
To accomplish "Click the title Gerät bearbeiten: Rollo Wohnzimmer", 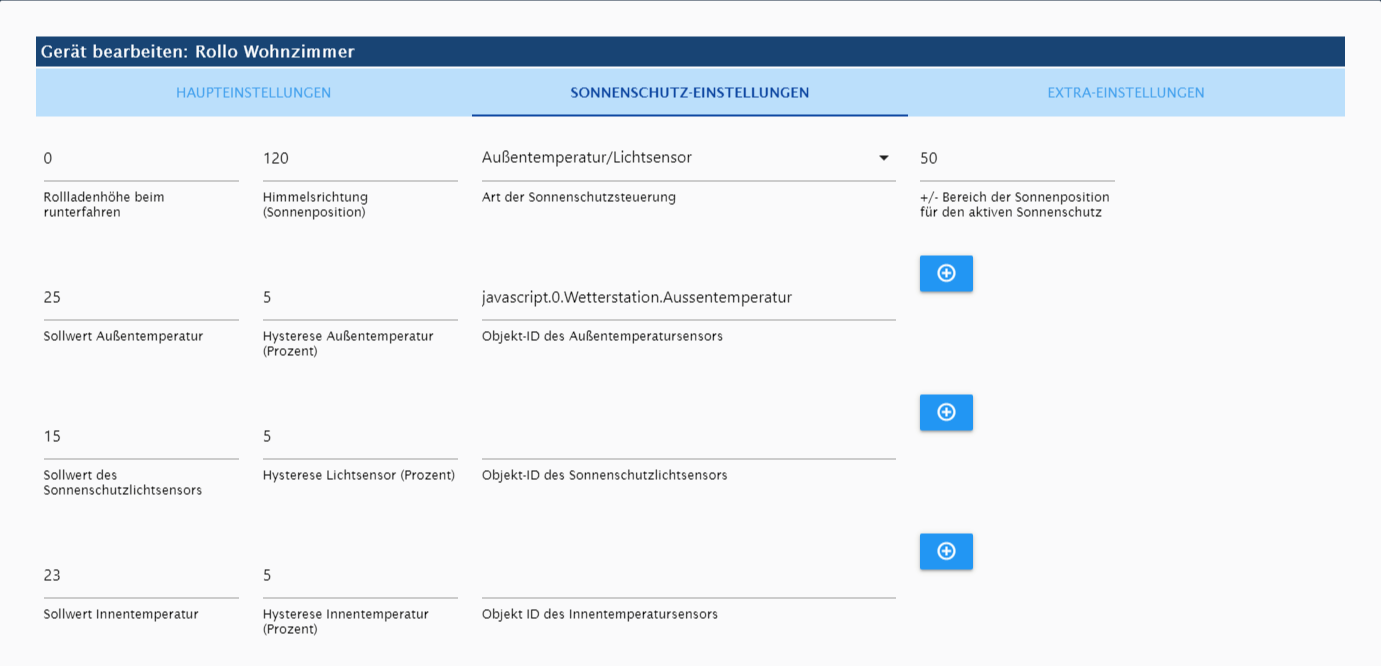I will click(x=198, y=51).
